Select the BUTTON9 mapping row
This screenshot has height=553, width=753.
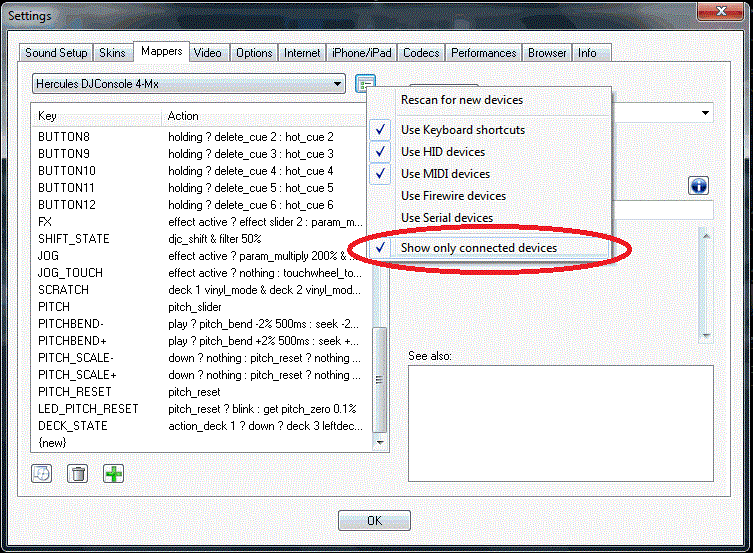[202, 154]
